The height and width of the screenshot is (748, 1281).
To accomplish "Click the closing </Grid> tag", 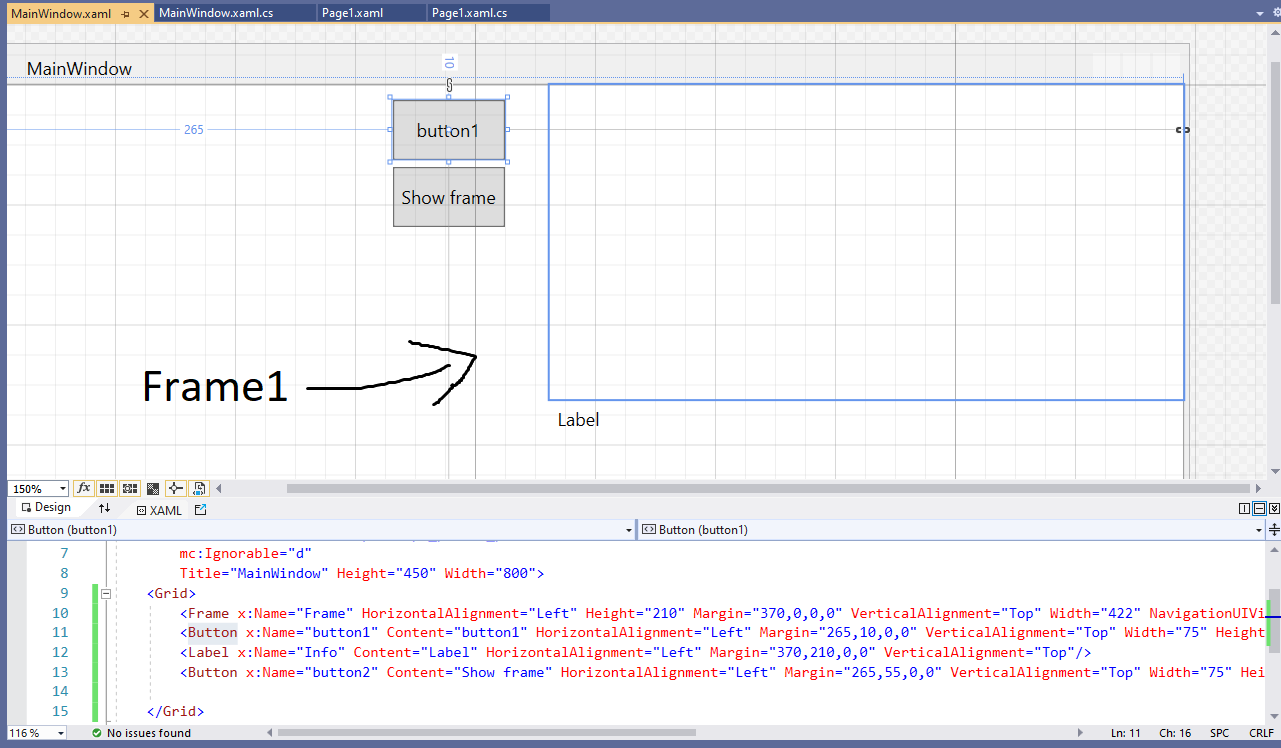I will tap(175, 711).
